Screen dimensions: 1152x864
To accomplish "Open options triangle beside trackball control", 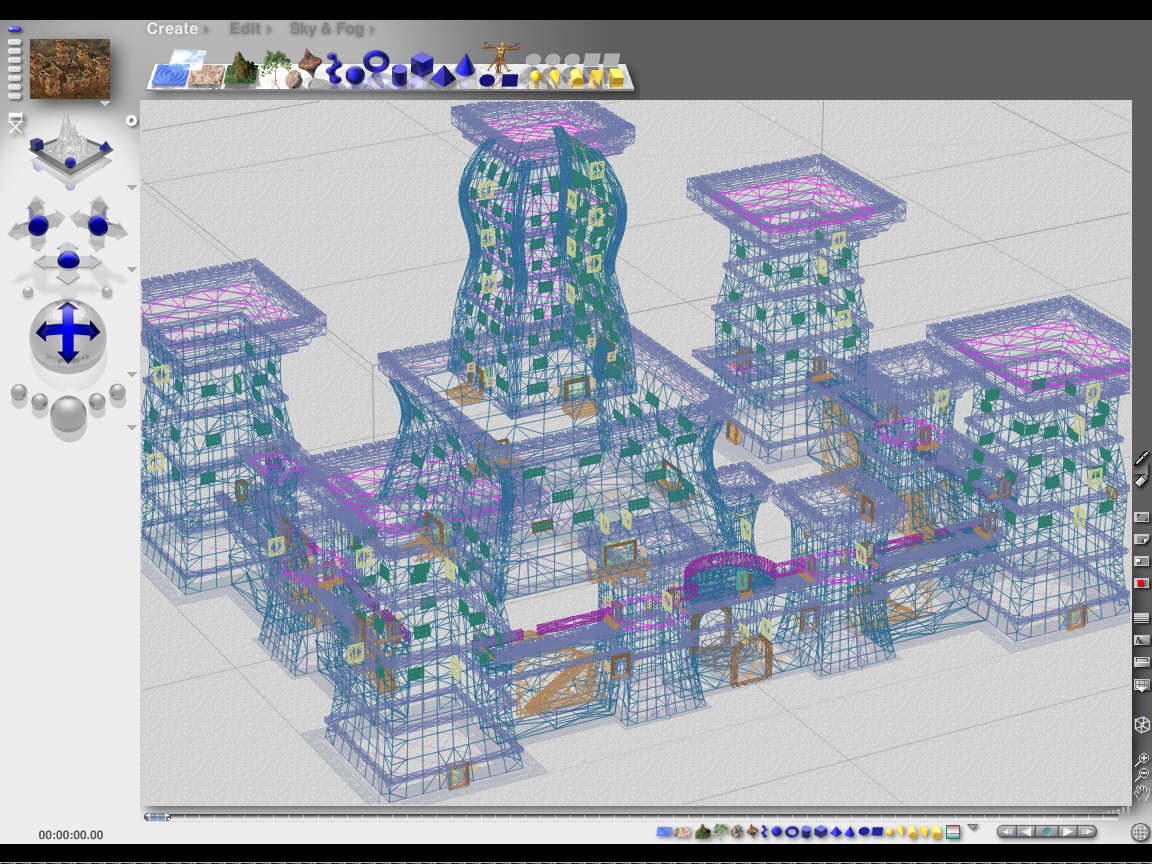I will 131,375.
